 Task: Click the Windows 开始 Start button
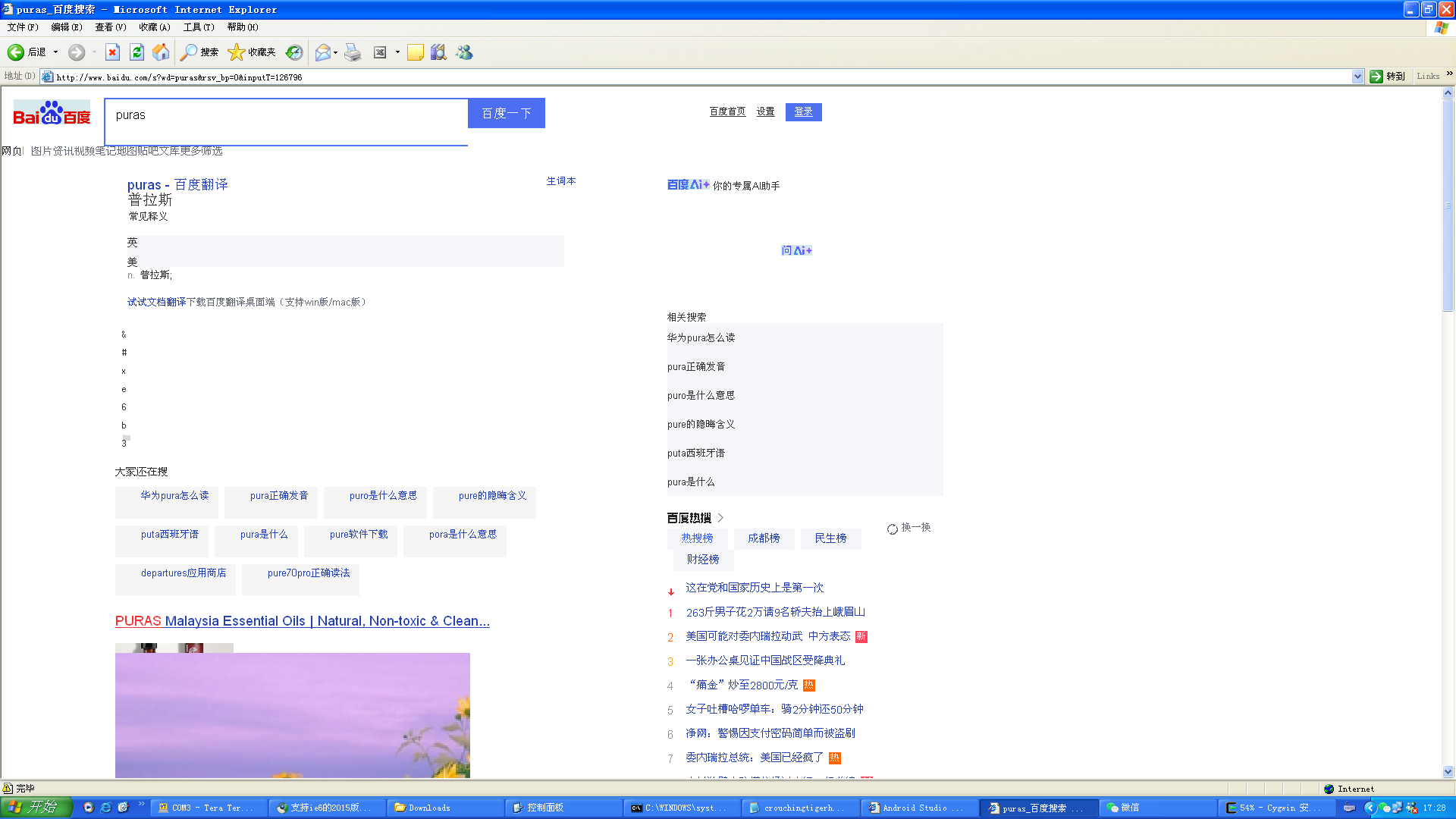(36, 808)
